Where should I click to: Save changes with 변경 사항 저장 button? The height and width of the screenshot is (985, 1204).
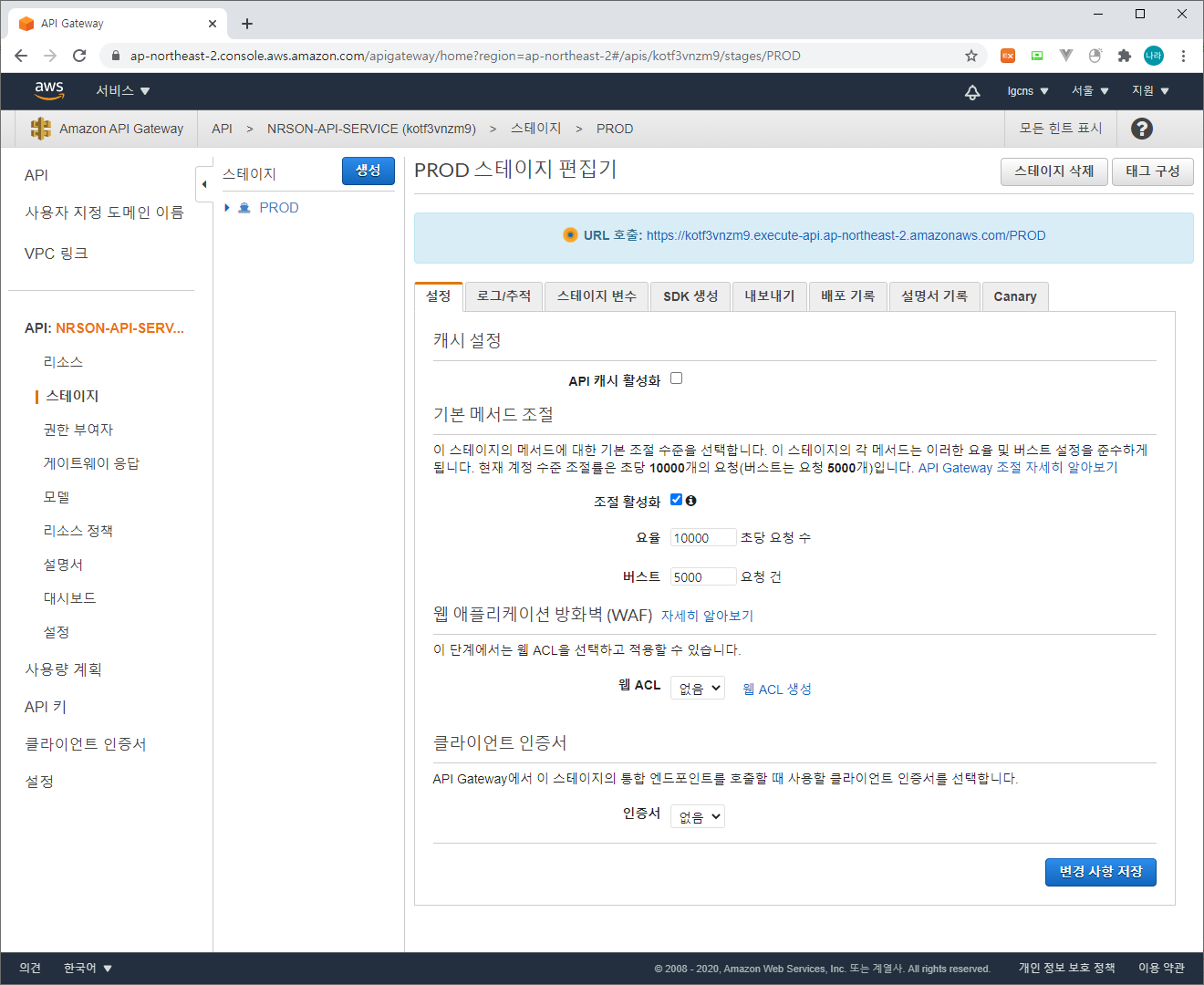[x=1101, y=872]
